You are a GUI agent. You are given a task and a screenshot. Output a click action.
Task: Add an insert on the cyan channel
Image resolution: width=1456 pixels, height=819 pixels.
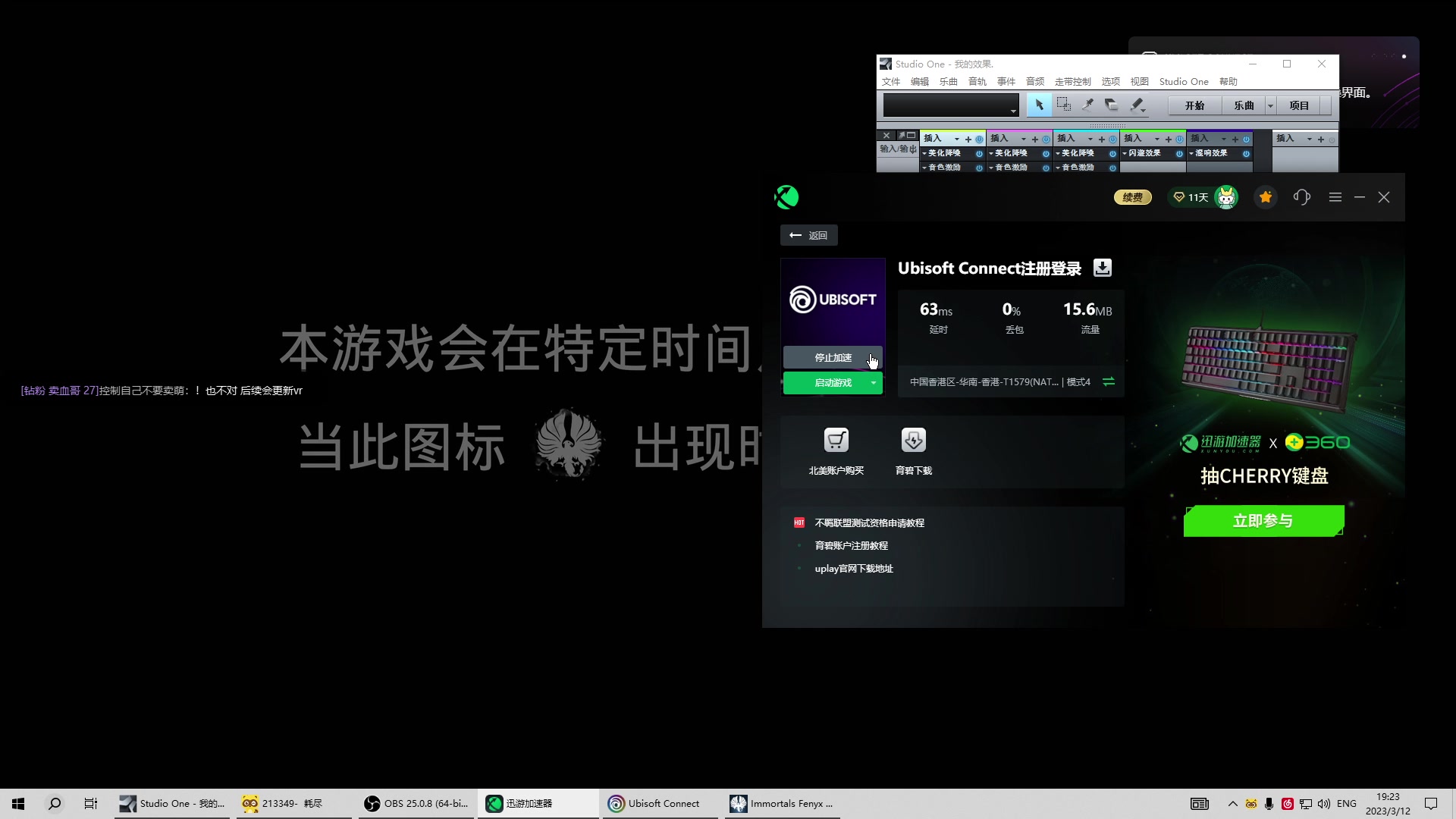coord(1102,140)
